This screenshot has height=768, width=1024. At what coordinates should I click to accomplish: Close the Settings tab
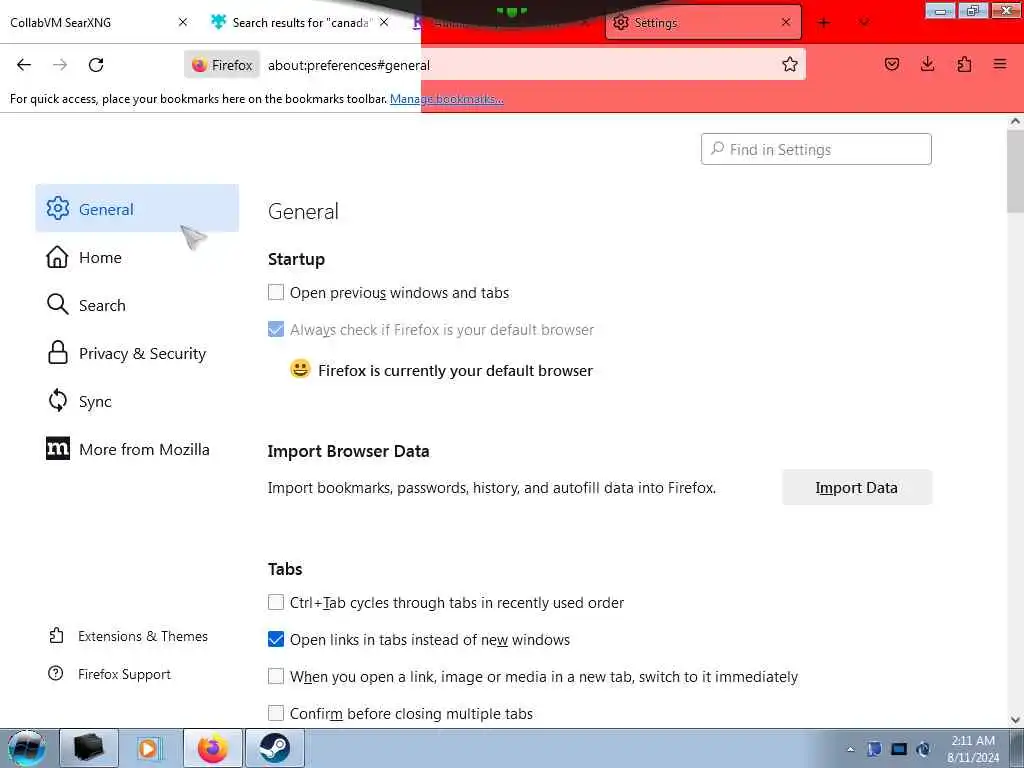(786, 22)
